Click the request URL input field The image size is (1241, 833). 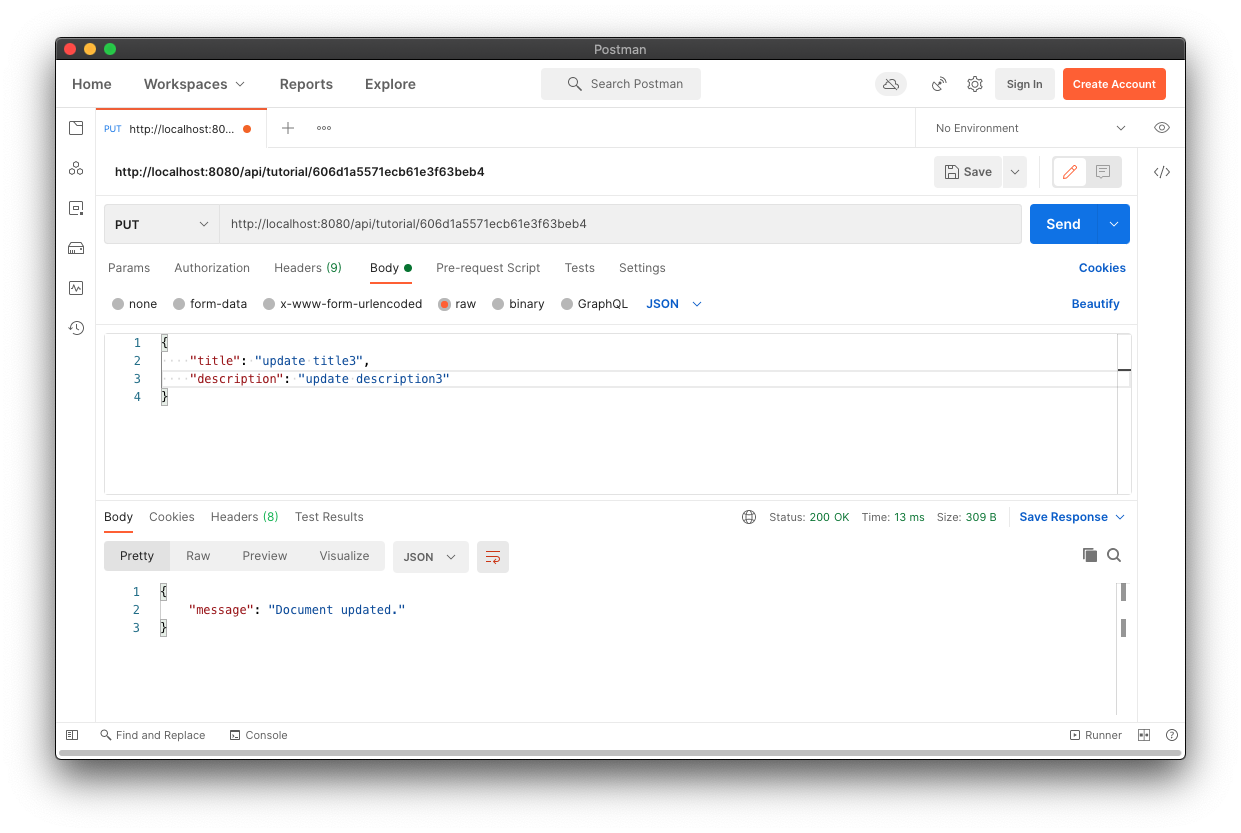tap(620, 224)
